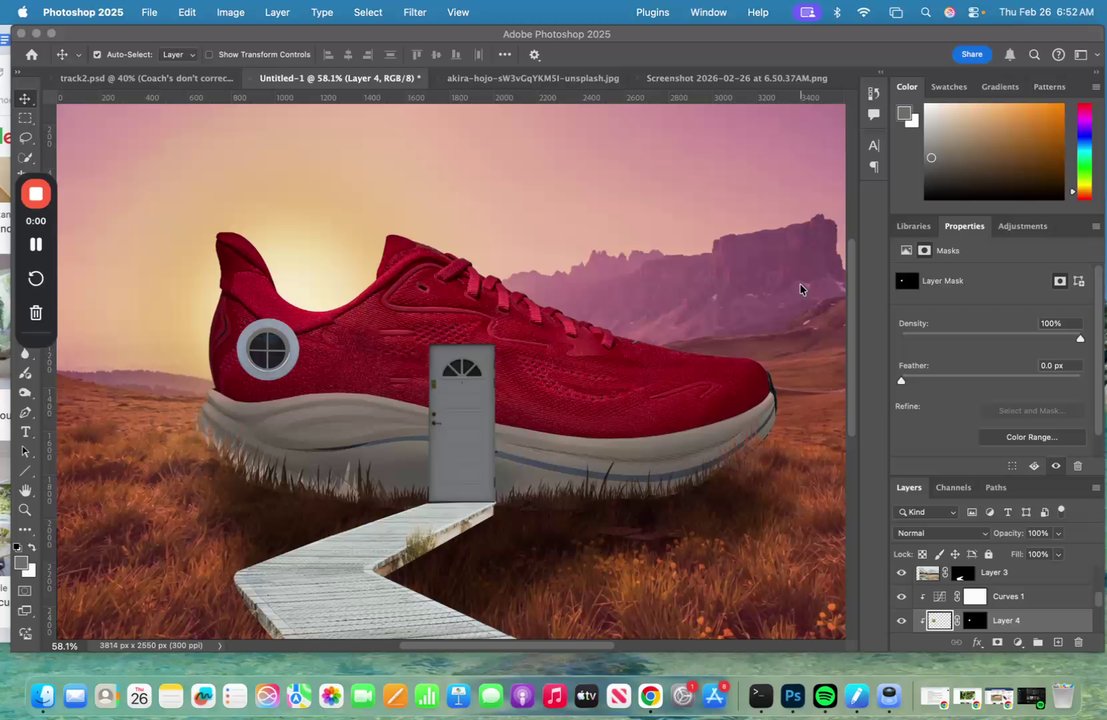
Task: Pick the Horizontal Type tool
Action: click(26, 432)
